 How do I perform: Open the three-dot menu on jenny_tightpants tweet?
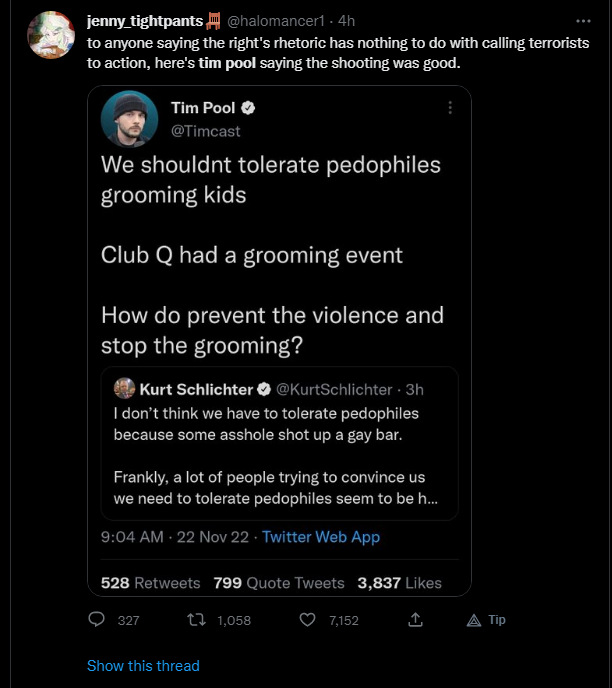583,21
